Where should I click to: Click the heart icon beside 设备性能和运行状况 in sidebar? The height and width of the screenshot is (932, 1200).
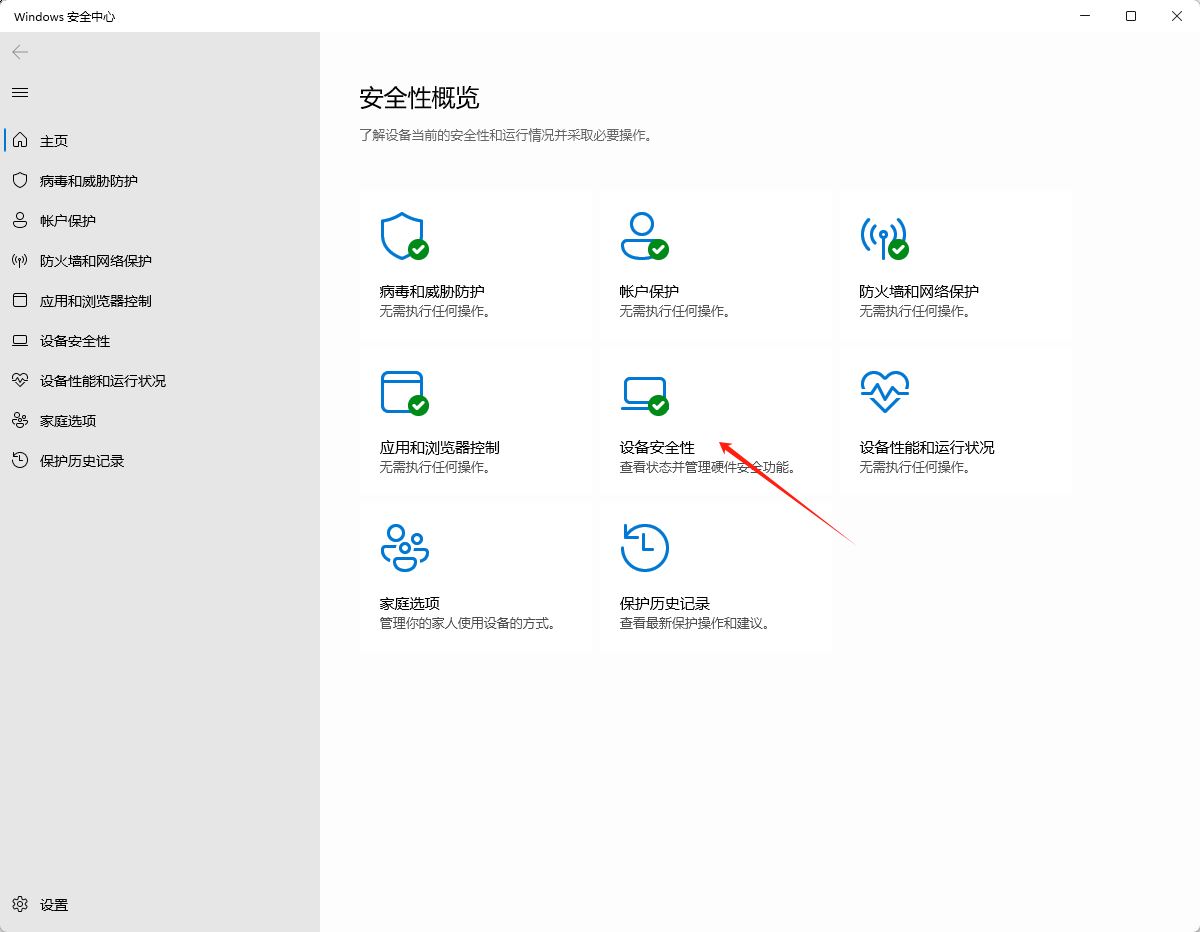click(20, 380)
